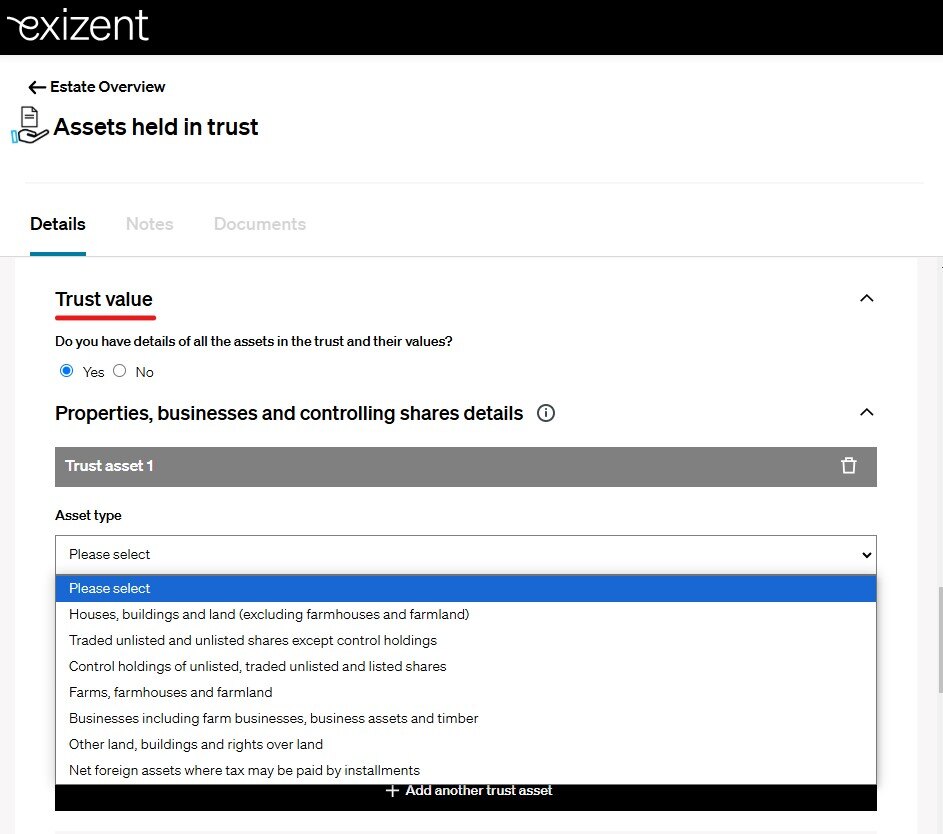Choose Houses, buildings and land option
943x834 pixels.
[269, 614]
